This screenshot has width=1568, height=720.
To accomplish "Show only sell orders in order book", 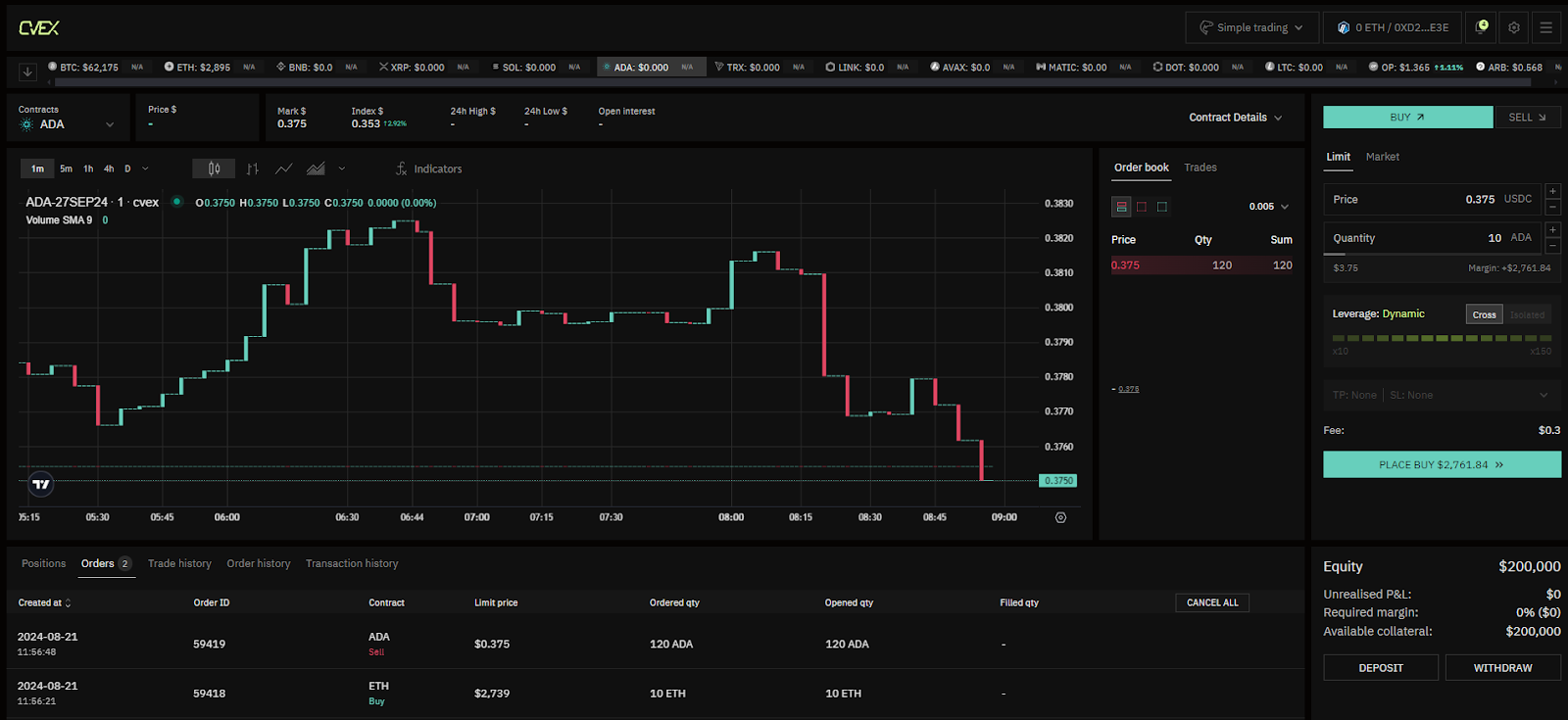I will [x=1142, y=207].
